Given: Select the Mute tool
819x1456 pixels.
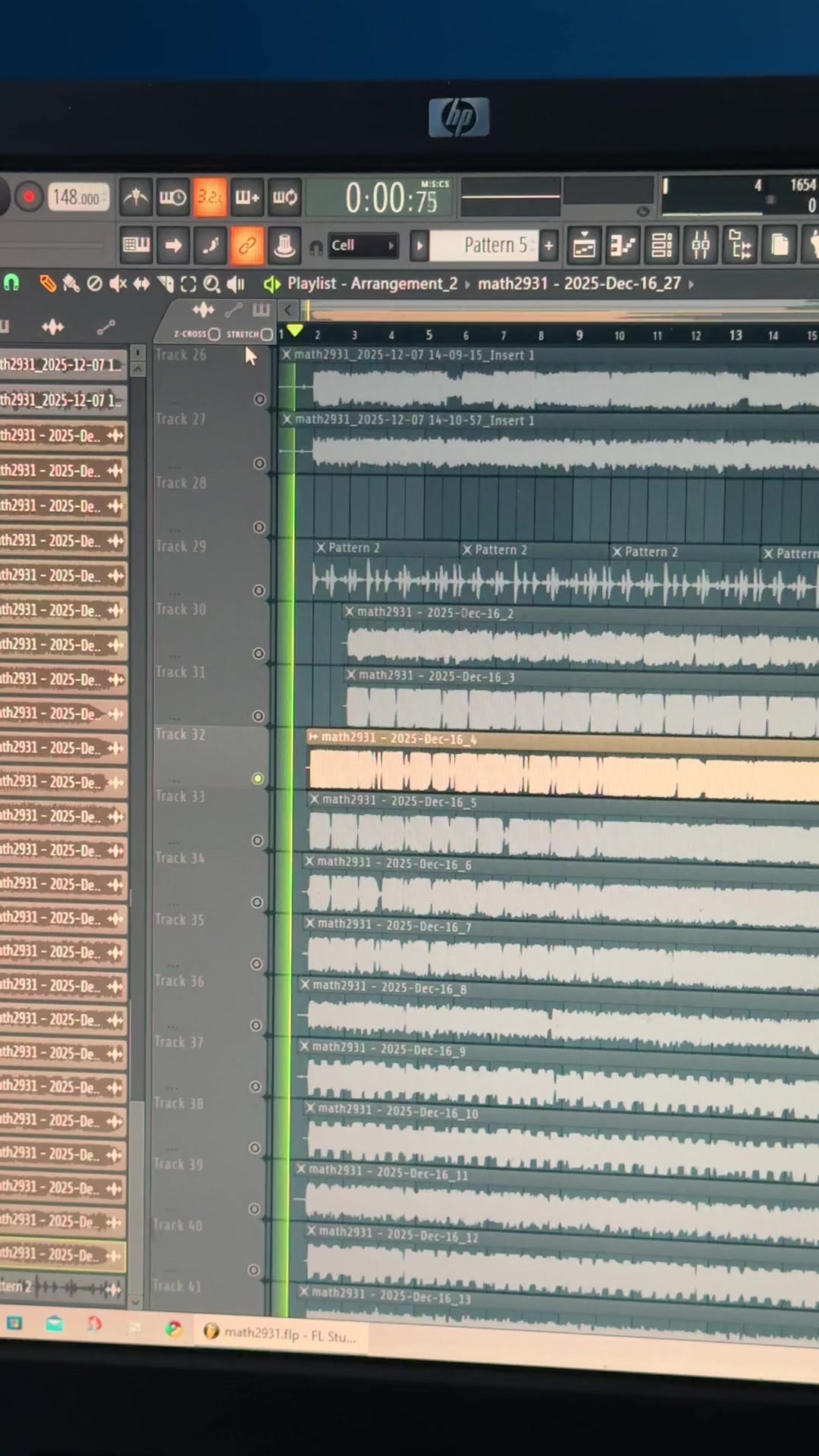Looking at the screenshot, I should tap(118, 284).
